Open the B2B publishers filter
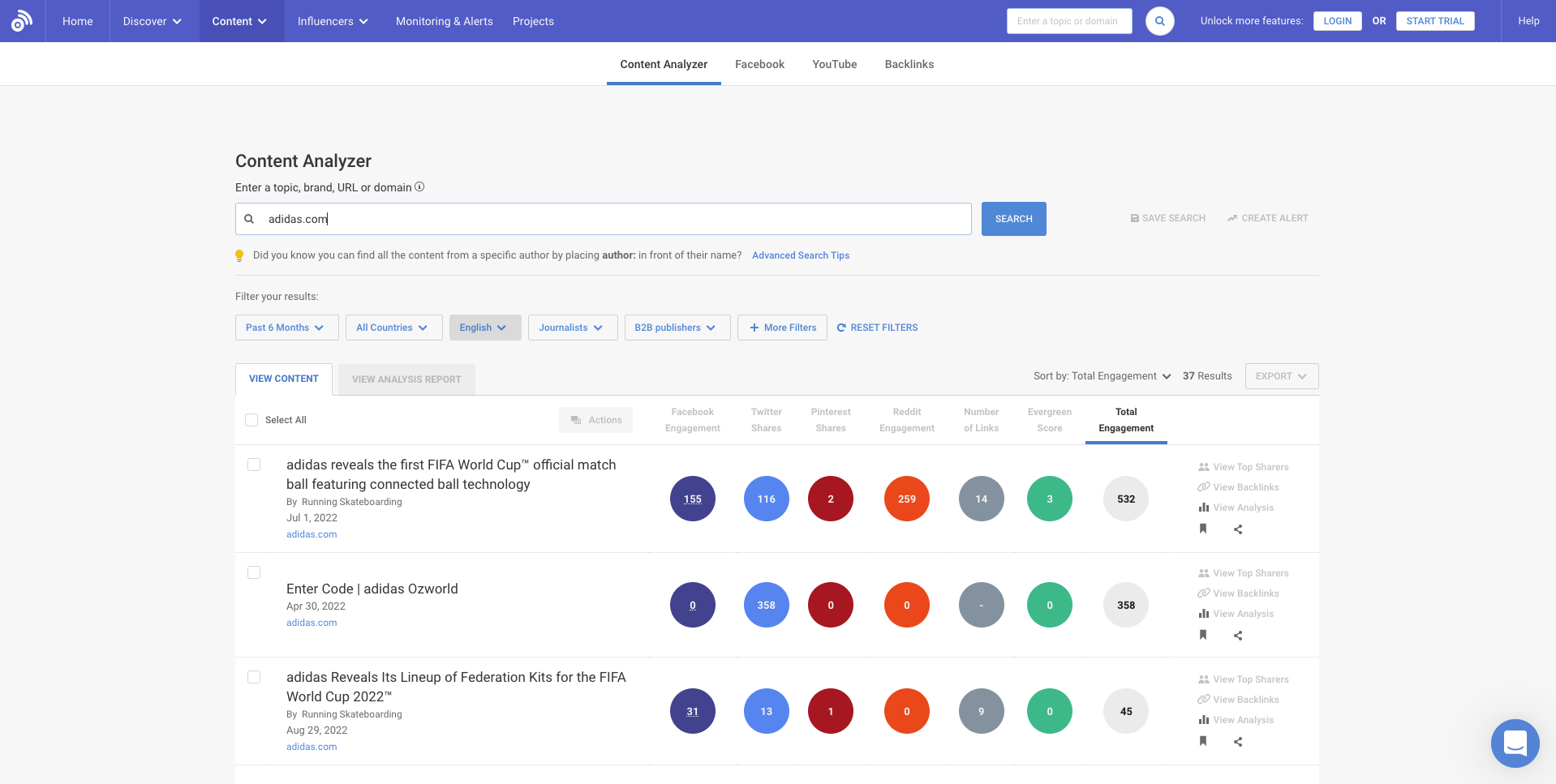Image resolution: width=1556 pixels, height=784 pixels. pos(677,328)
